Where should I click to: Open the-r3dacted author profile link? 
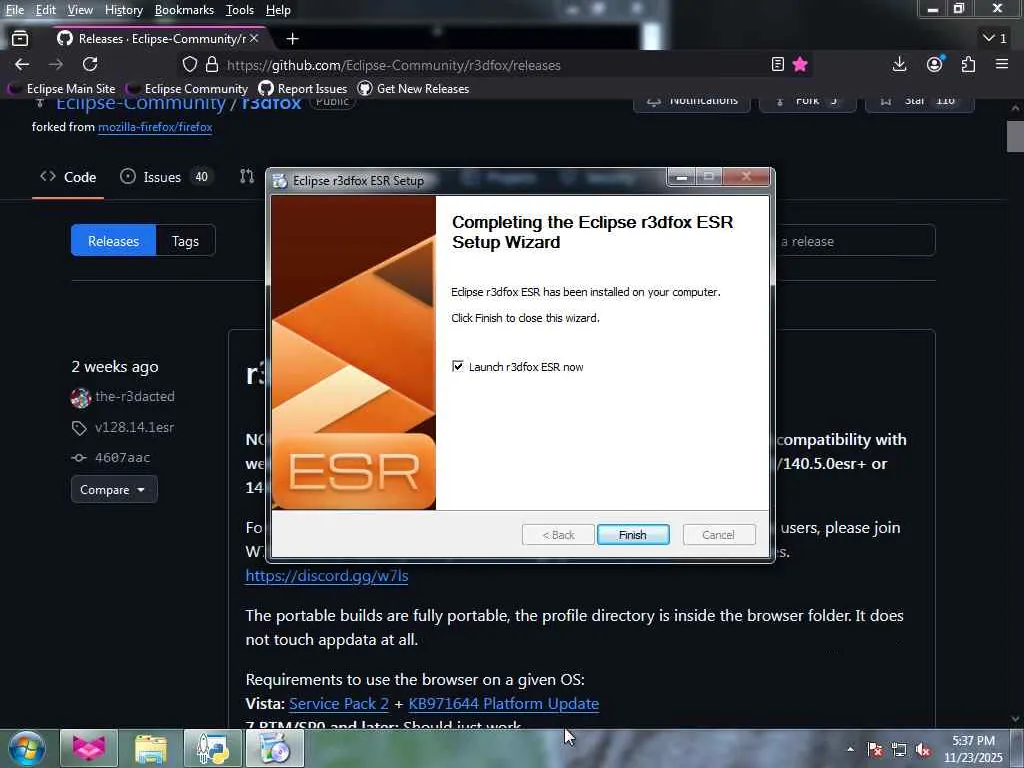[x=135, y=396]
